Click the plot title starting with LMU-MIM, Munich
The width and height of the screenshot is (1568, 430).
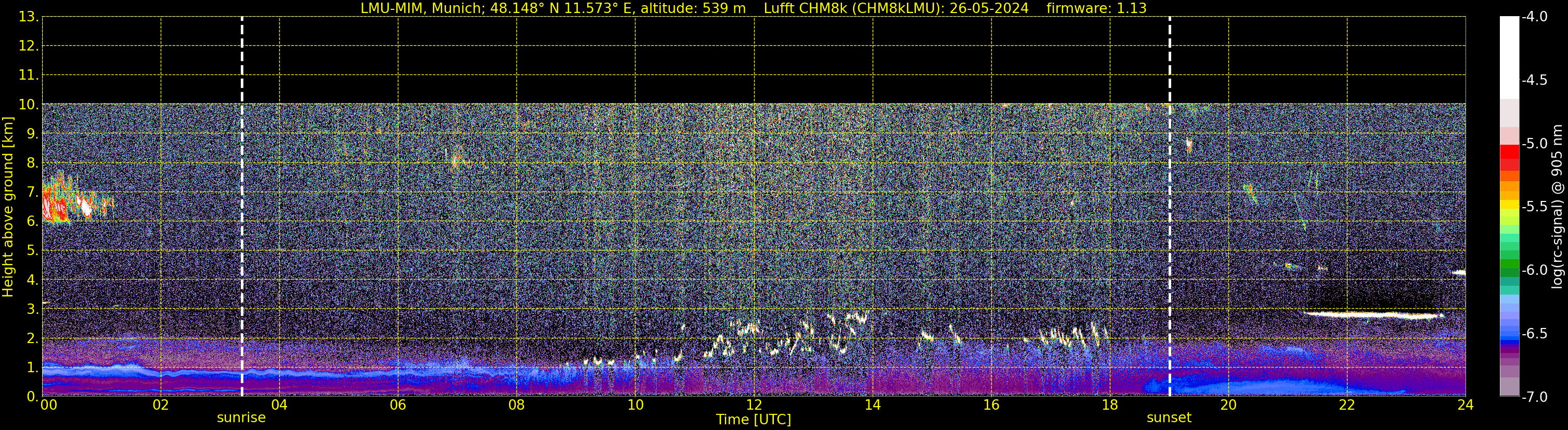[754, 8]
